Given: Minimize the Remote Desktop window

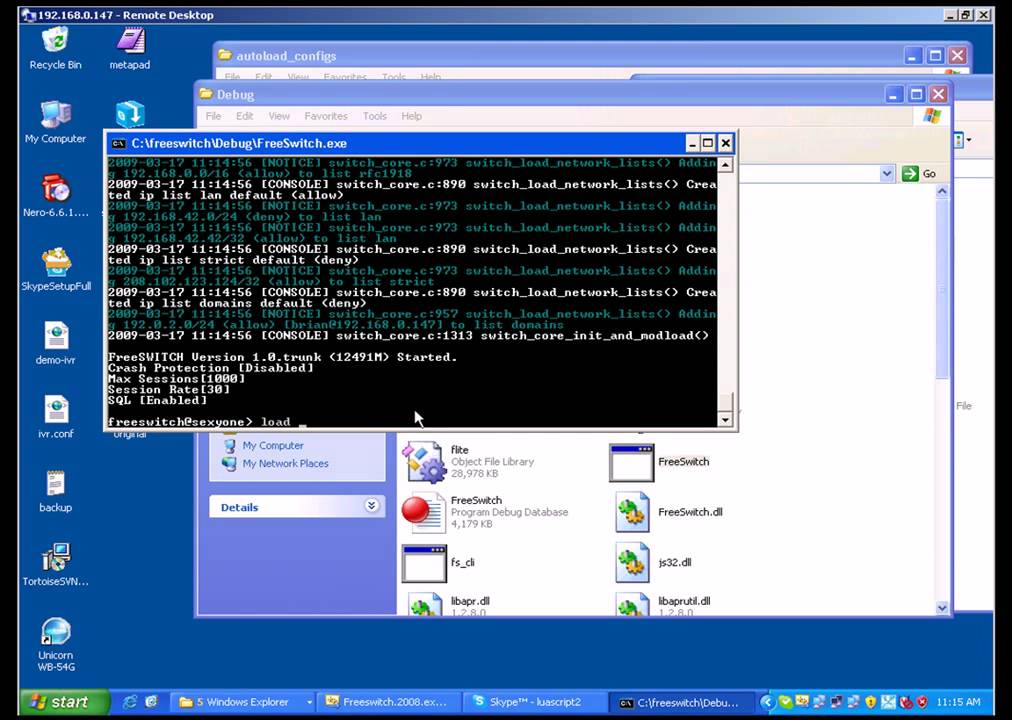Looking at the screenshot, I should click(950, 15).
